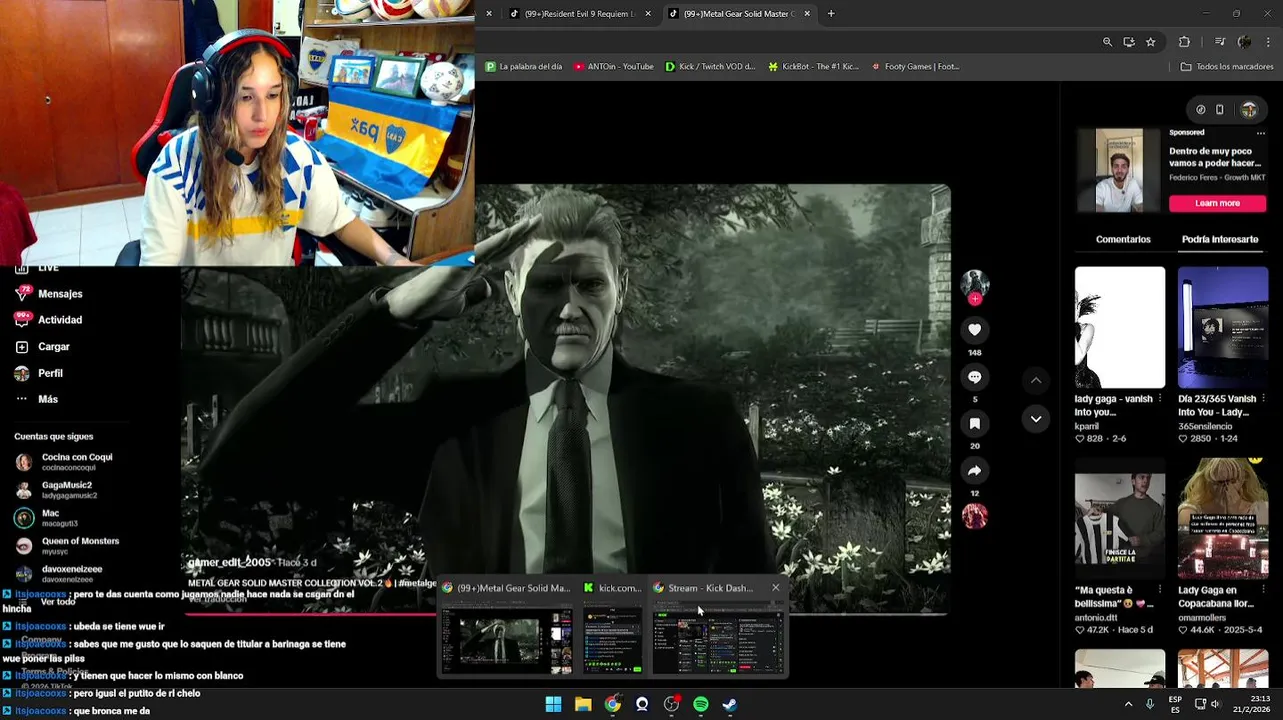Switch to the Podría interesarte tab
This screenshot has height=720, width=1283.
pyautogui.click(x=1220, y=240)
